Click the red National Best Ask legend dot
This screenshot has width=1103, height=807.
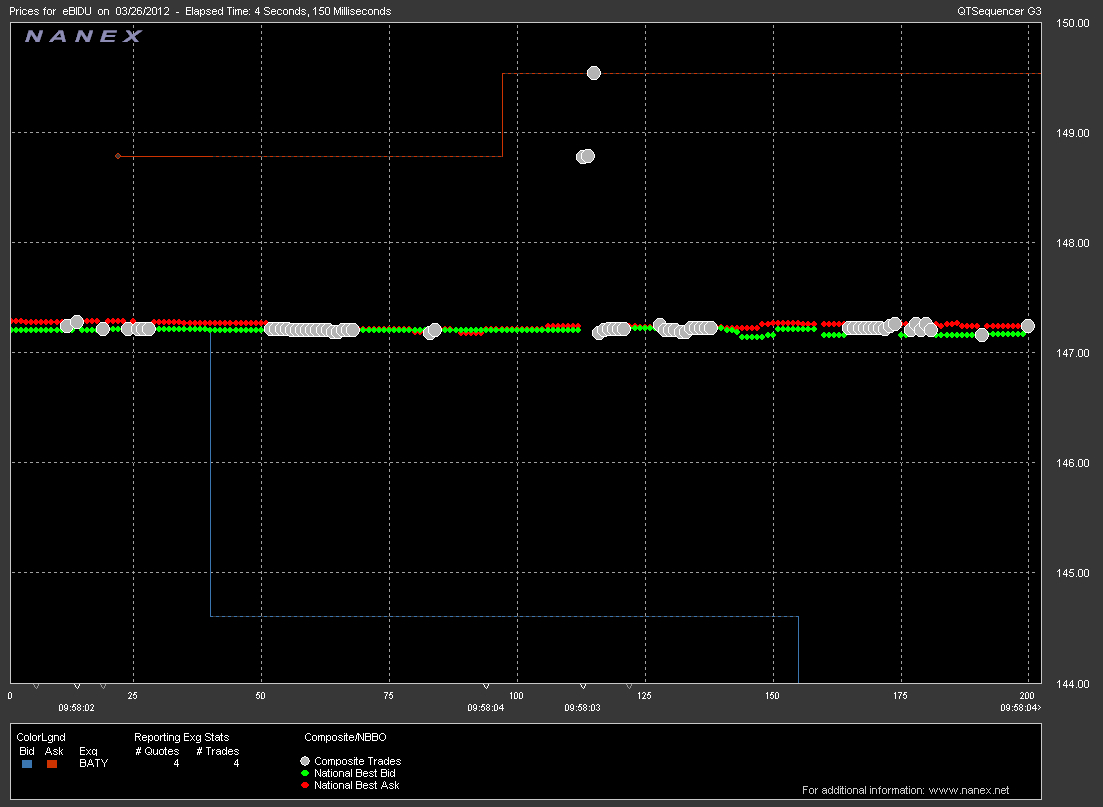click(305, 786)
